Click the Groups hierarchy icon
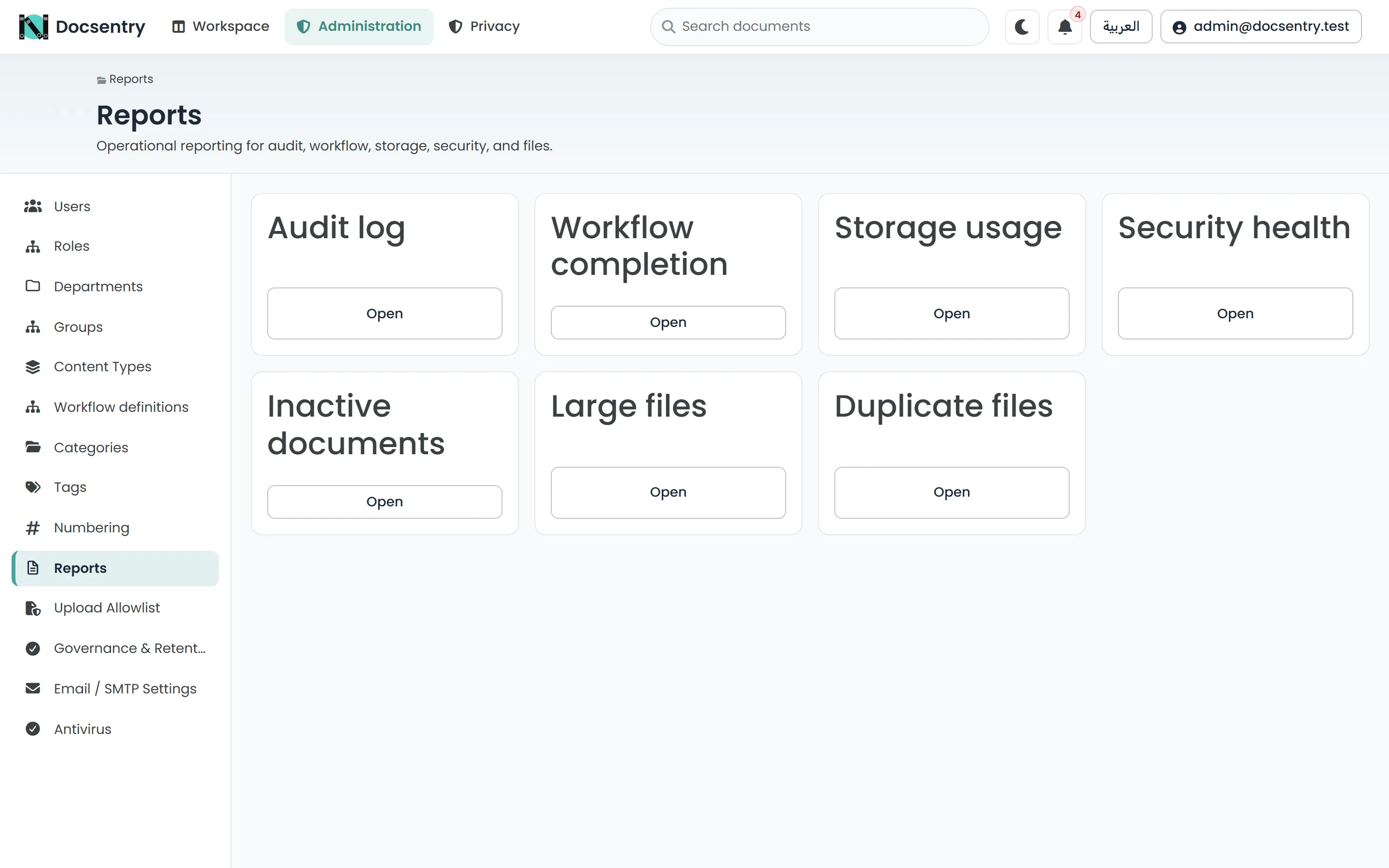This screenshot has width=1389, height=868. tap(33, 326)
